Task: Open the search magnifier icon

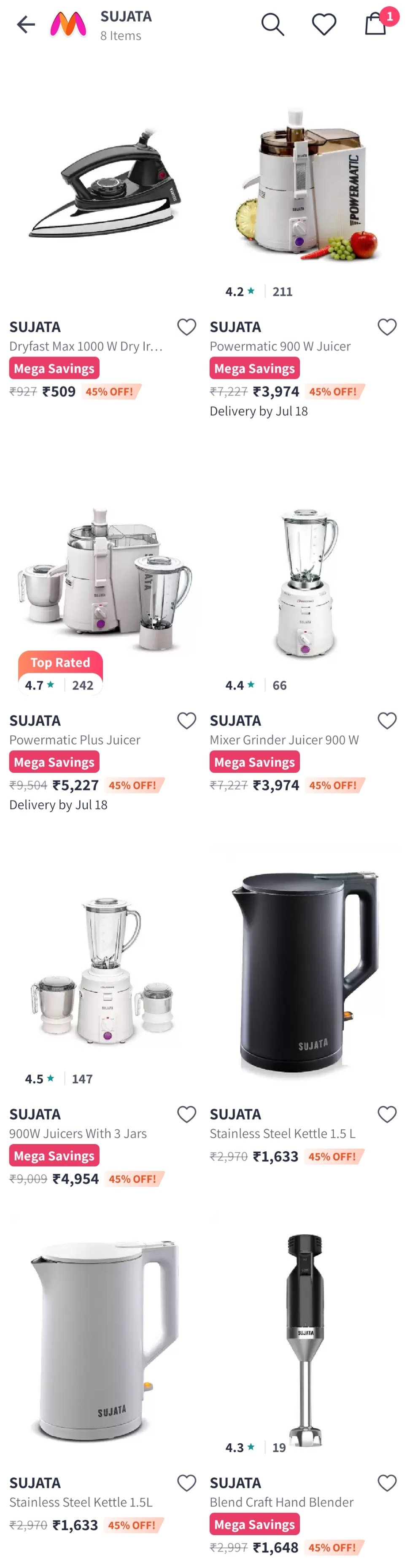Action: coord(272,24)
